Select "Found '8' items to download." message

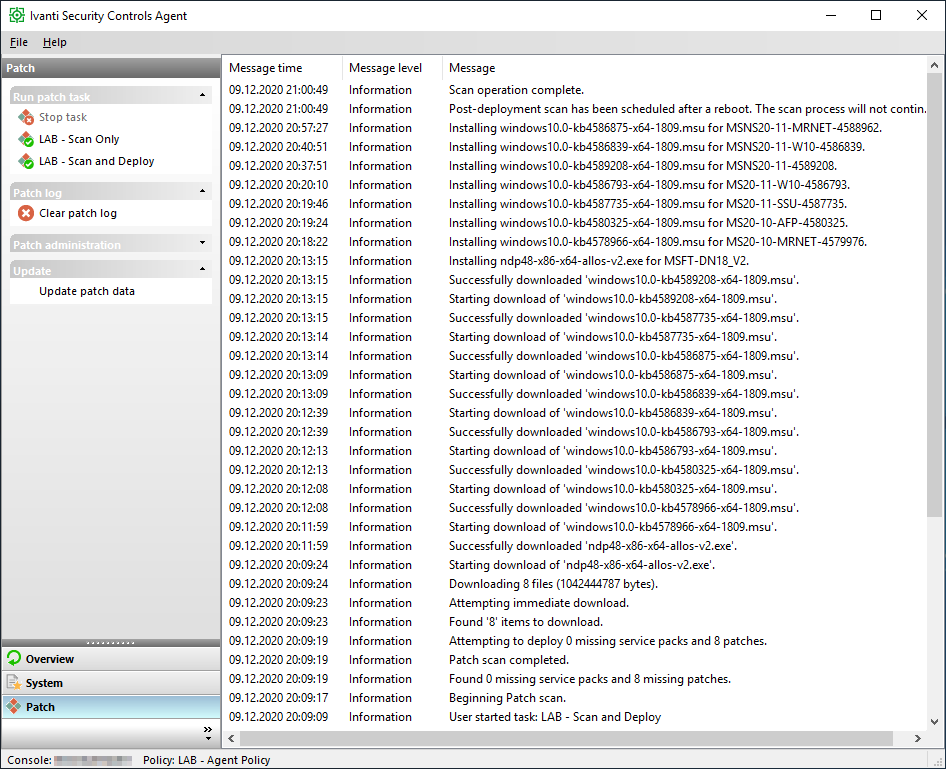526,622
